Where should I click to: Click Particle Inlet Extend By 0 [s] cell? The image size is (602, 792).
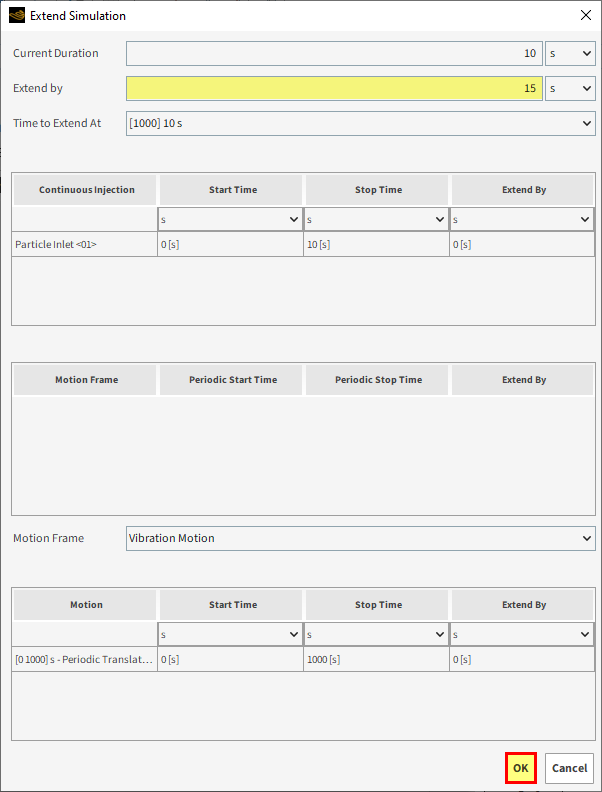coord(522,244)
